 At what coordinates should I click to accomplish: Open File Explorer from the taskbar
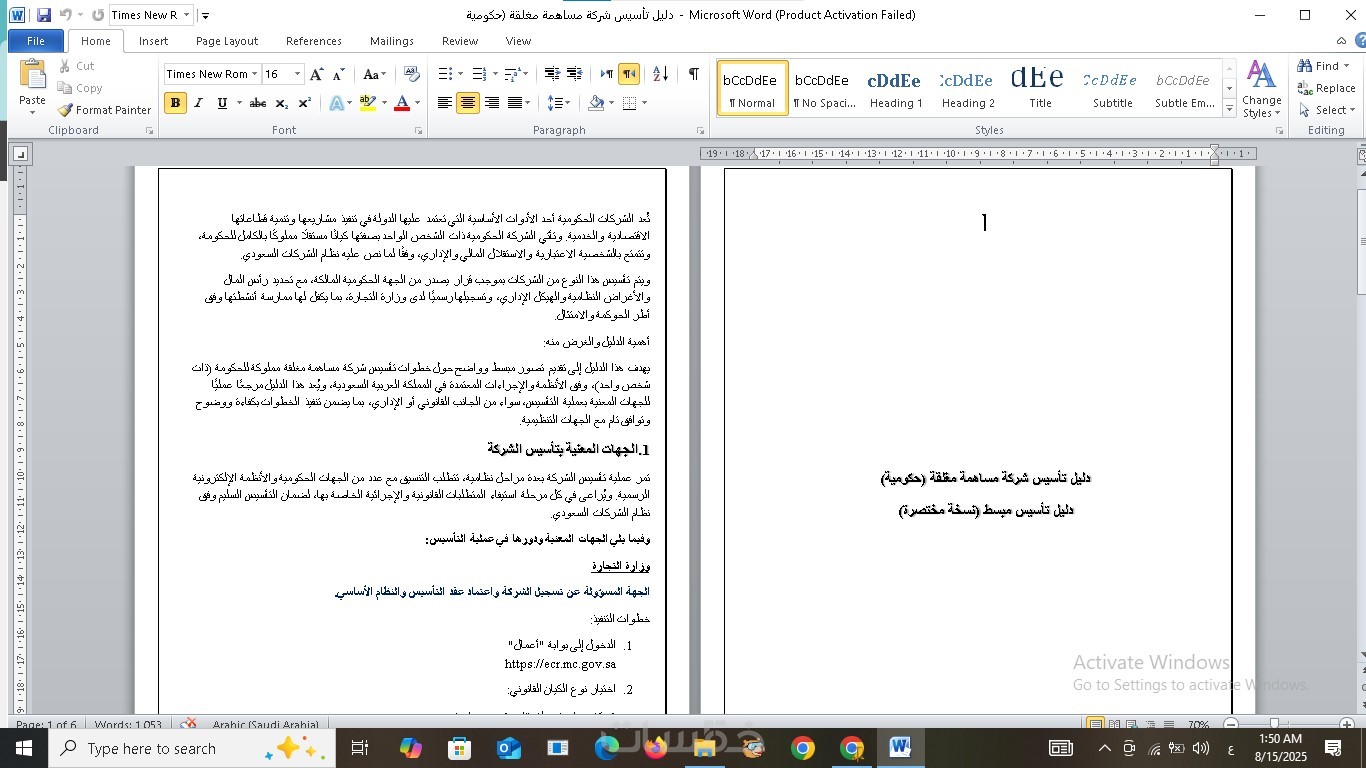pos(705,748)
